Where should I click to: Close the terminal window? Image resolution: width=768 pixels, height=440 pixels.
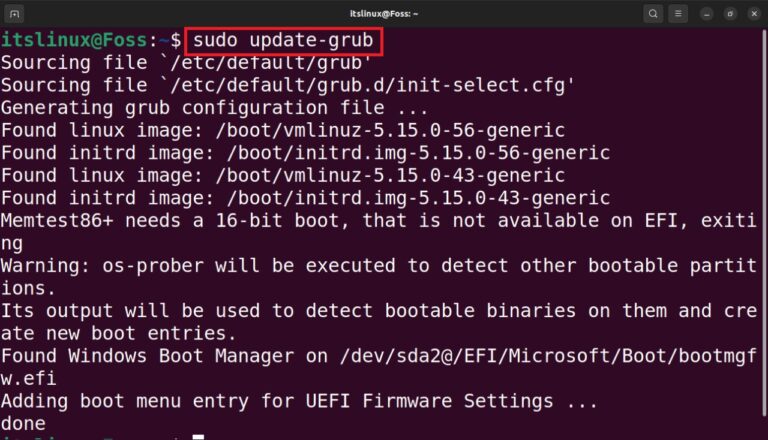tap(754, 14)
